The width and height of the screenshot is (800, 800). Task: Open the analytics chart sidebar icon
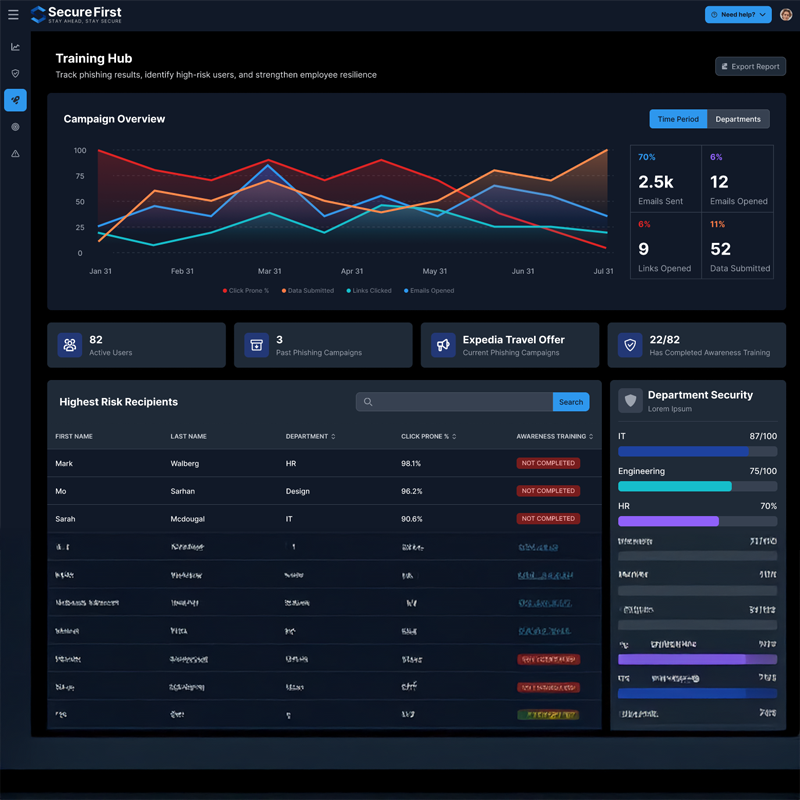click(x=15, y=47)
